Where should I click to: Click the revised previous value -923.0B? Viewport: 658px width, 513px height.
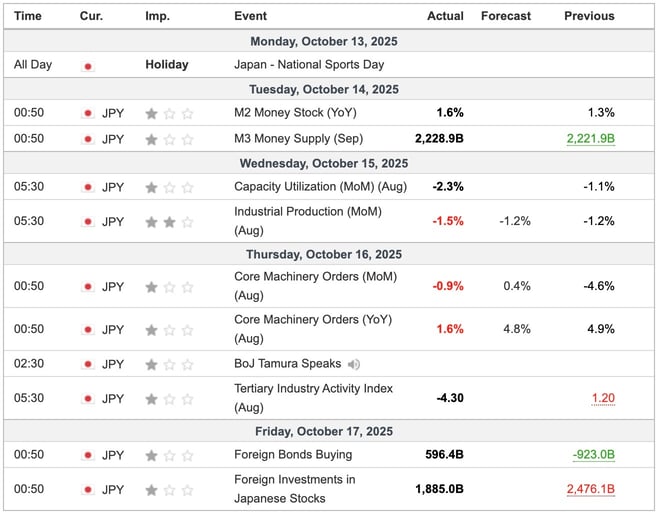[593, 455]
